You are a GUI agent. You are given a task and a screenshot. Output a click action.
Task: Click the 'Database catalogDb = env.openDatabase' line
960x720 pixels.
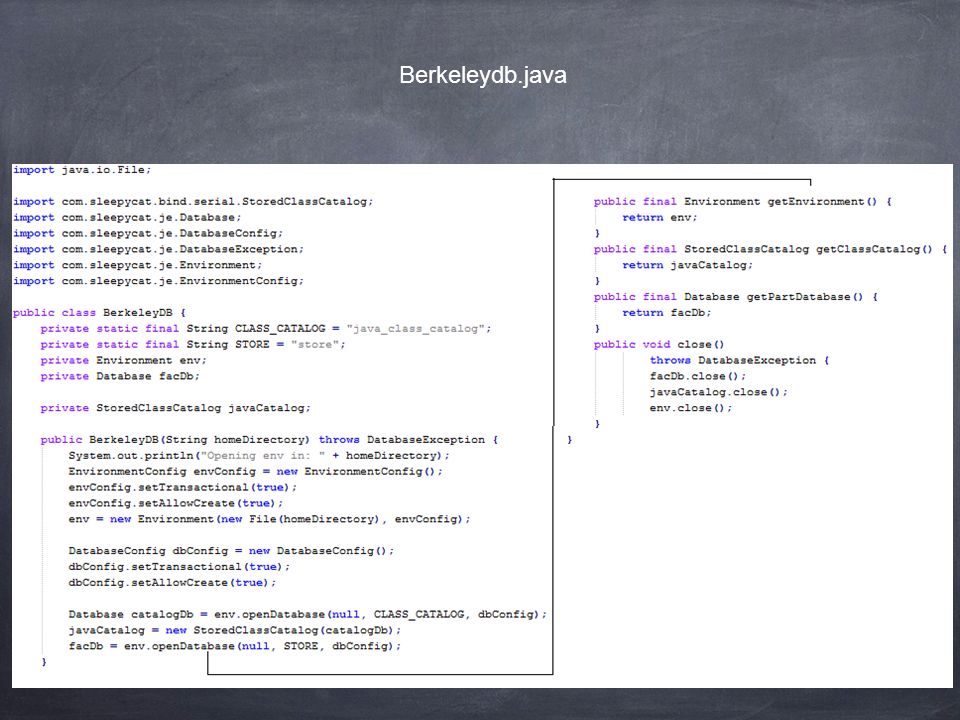click(307, 615)
